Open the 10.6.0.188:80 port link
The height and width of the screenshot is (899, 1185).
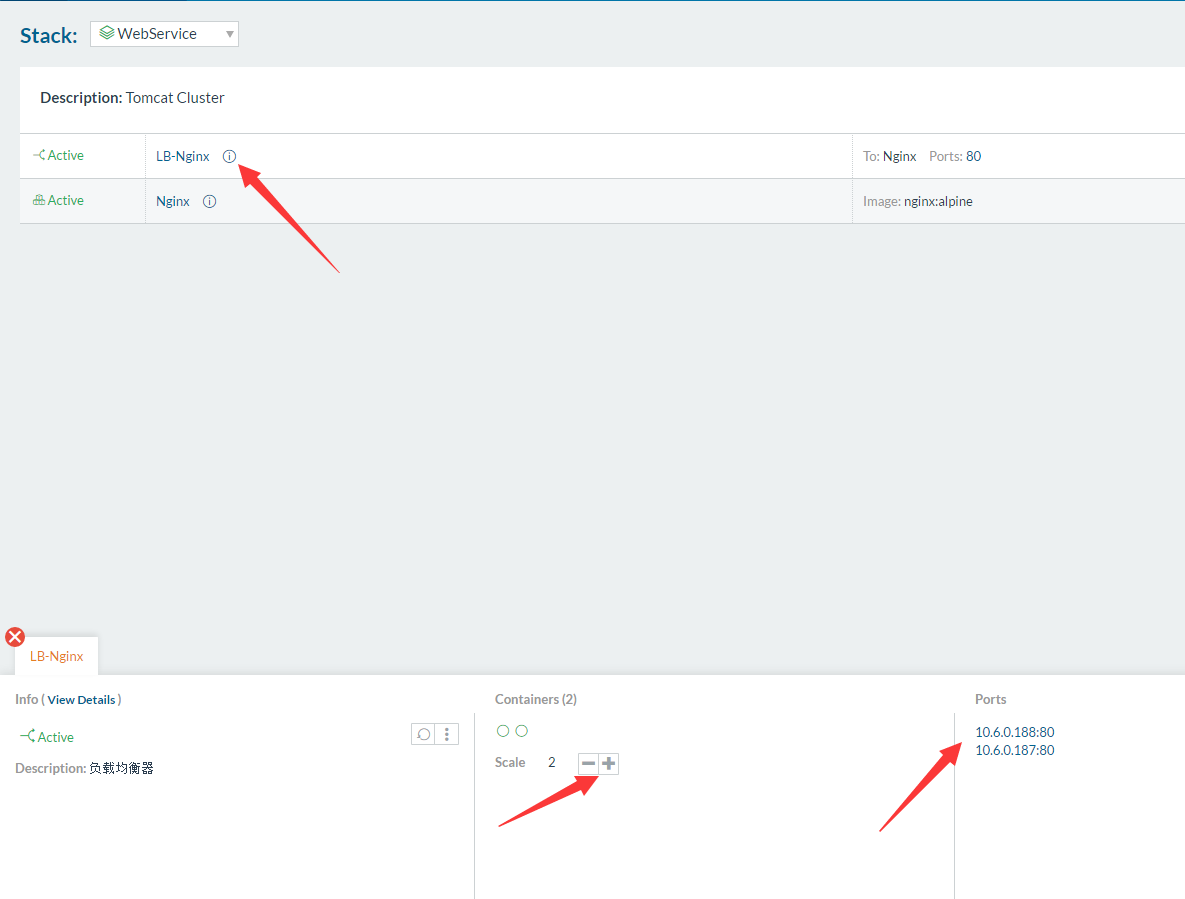[1014, 732]
